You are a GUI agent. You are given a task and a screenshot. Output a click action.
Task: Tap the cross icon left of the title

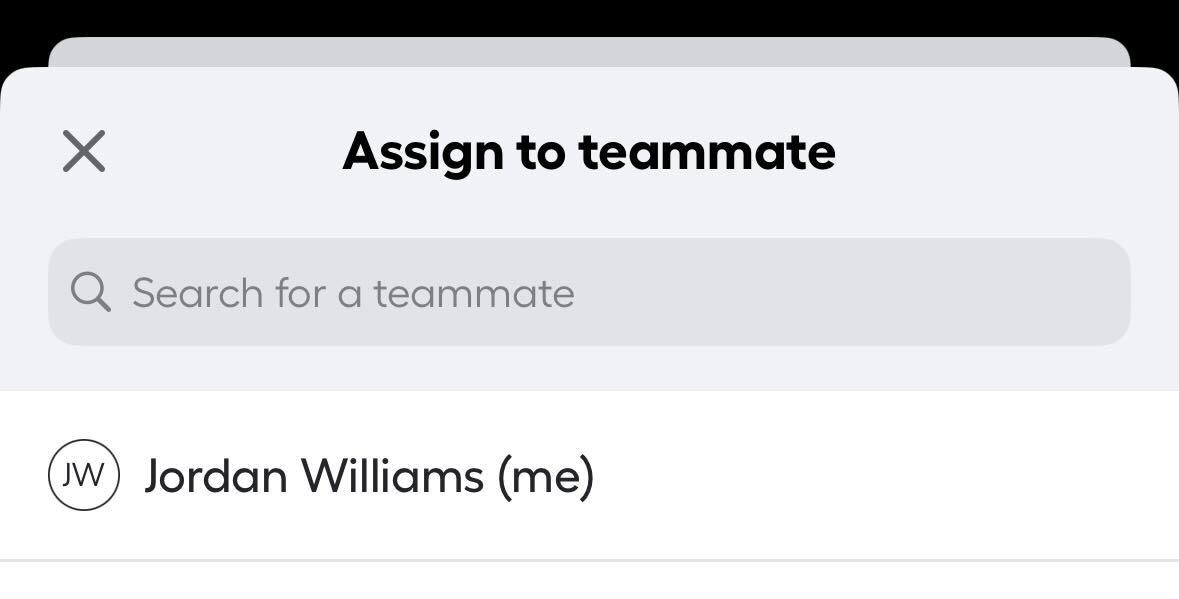click(x=83, y=150)
